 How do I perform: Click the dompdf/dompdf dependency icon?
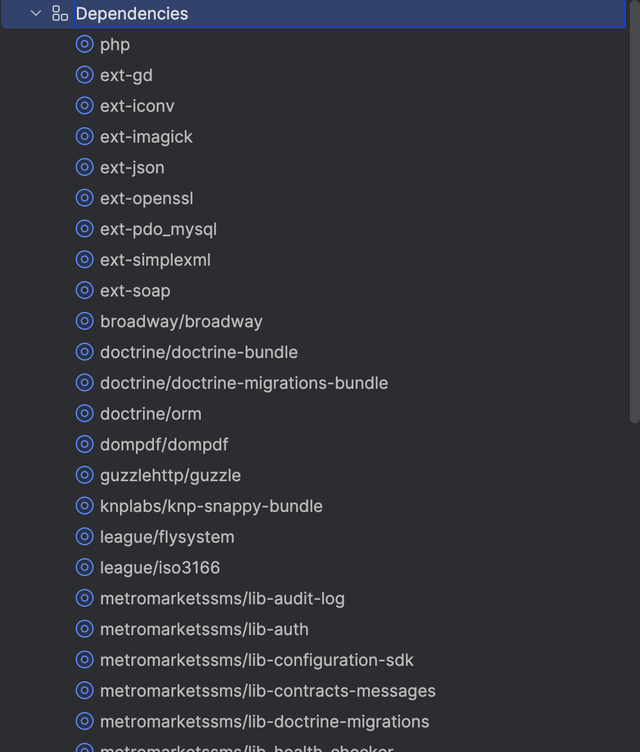(x=85, y=444)
